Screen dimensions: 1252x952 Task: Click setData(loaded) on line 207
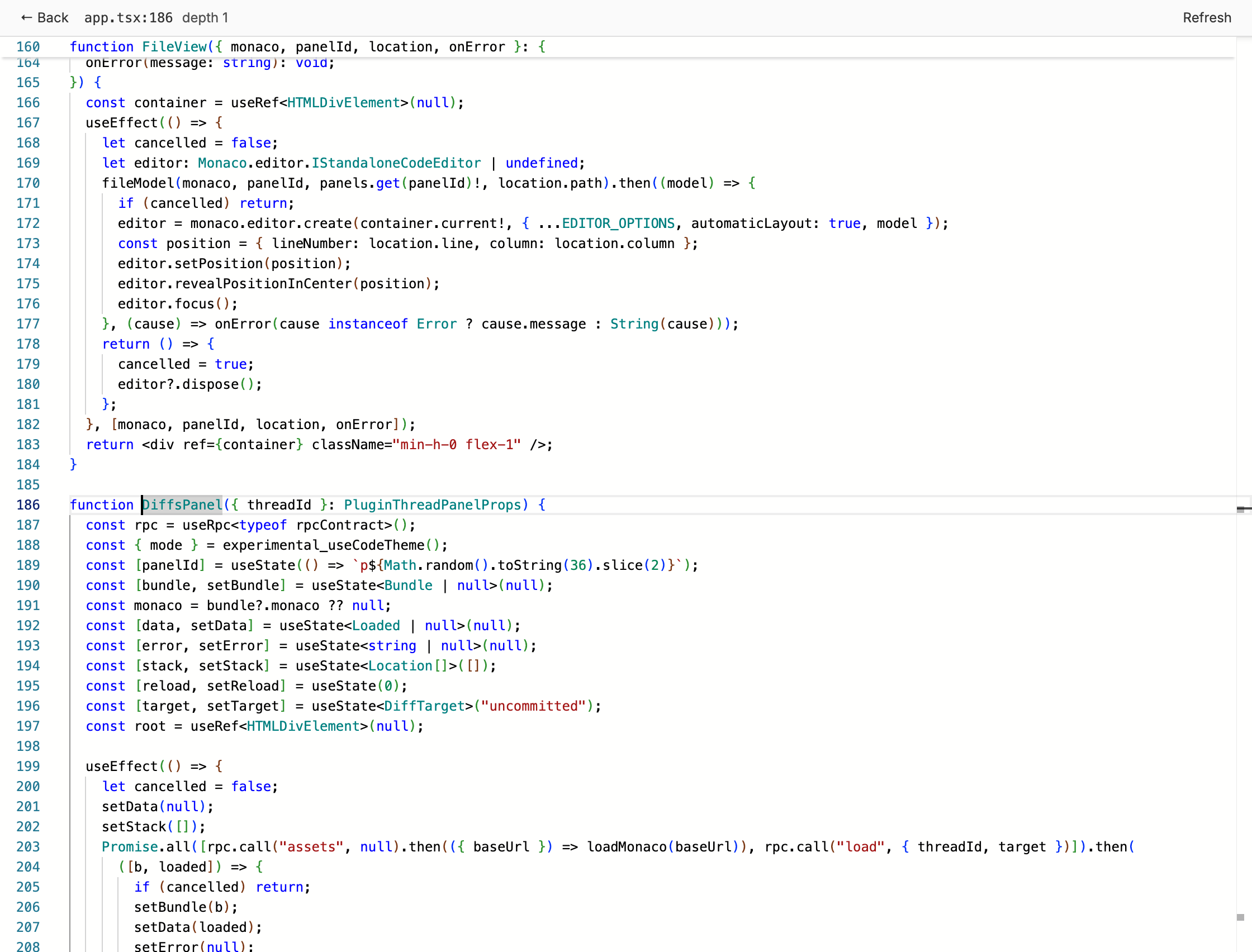click(x=194, y=927)
